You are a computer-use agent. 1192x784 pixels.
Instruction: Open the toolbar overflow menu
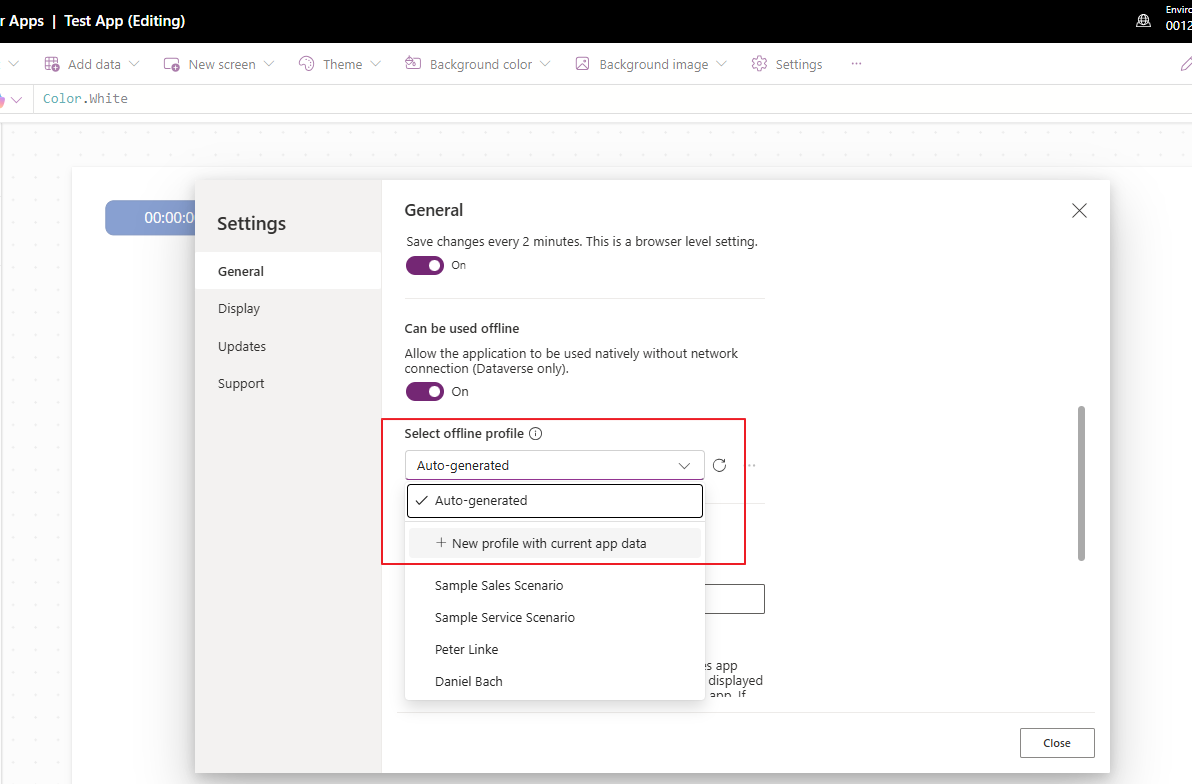pyautogui.click(x=856, y=63)
